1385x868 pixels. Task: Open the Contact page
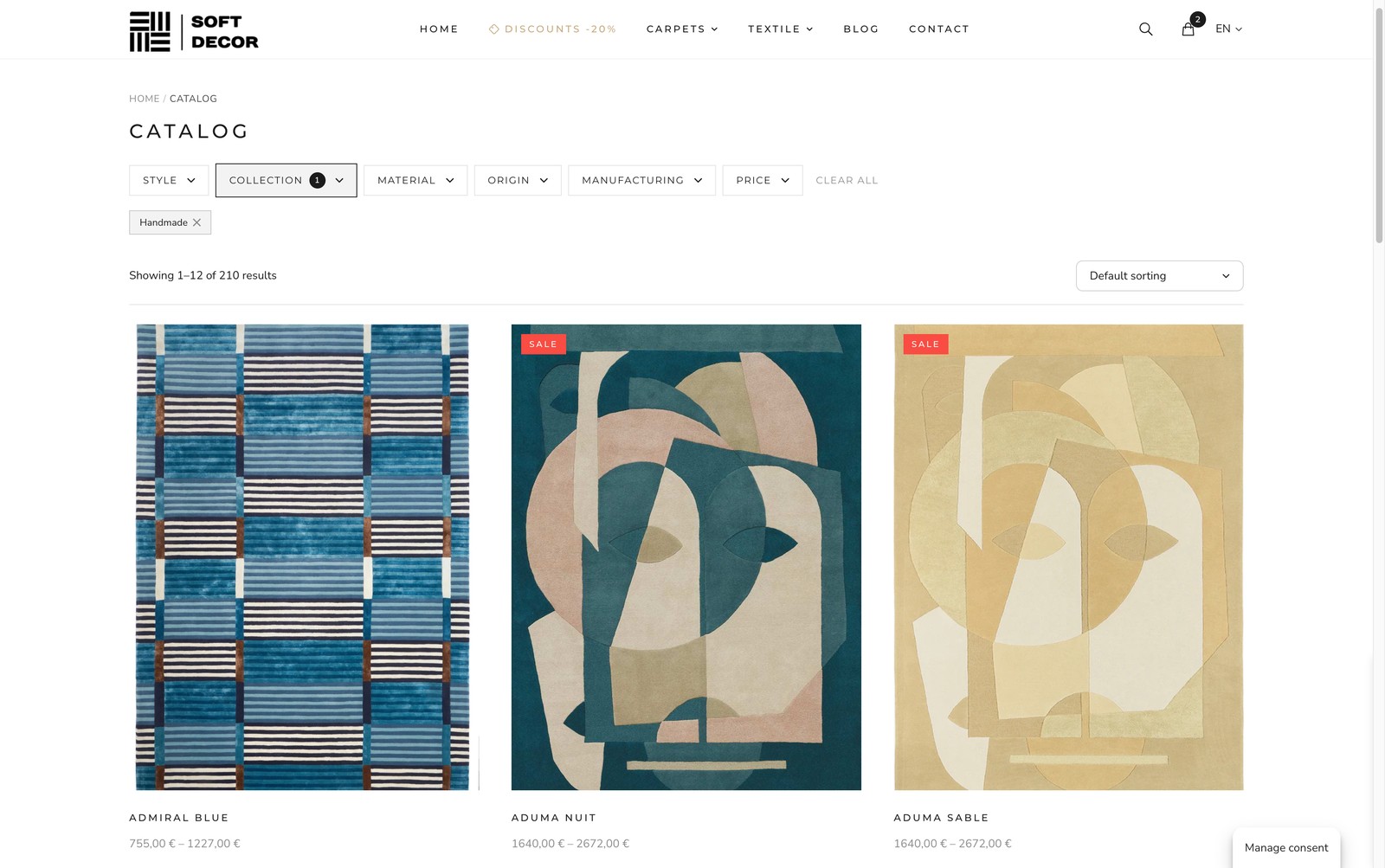pyautogui.click(x=939, y=29)
